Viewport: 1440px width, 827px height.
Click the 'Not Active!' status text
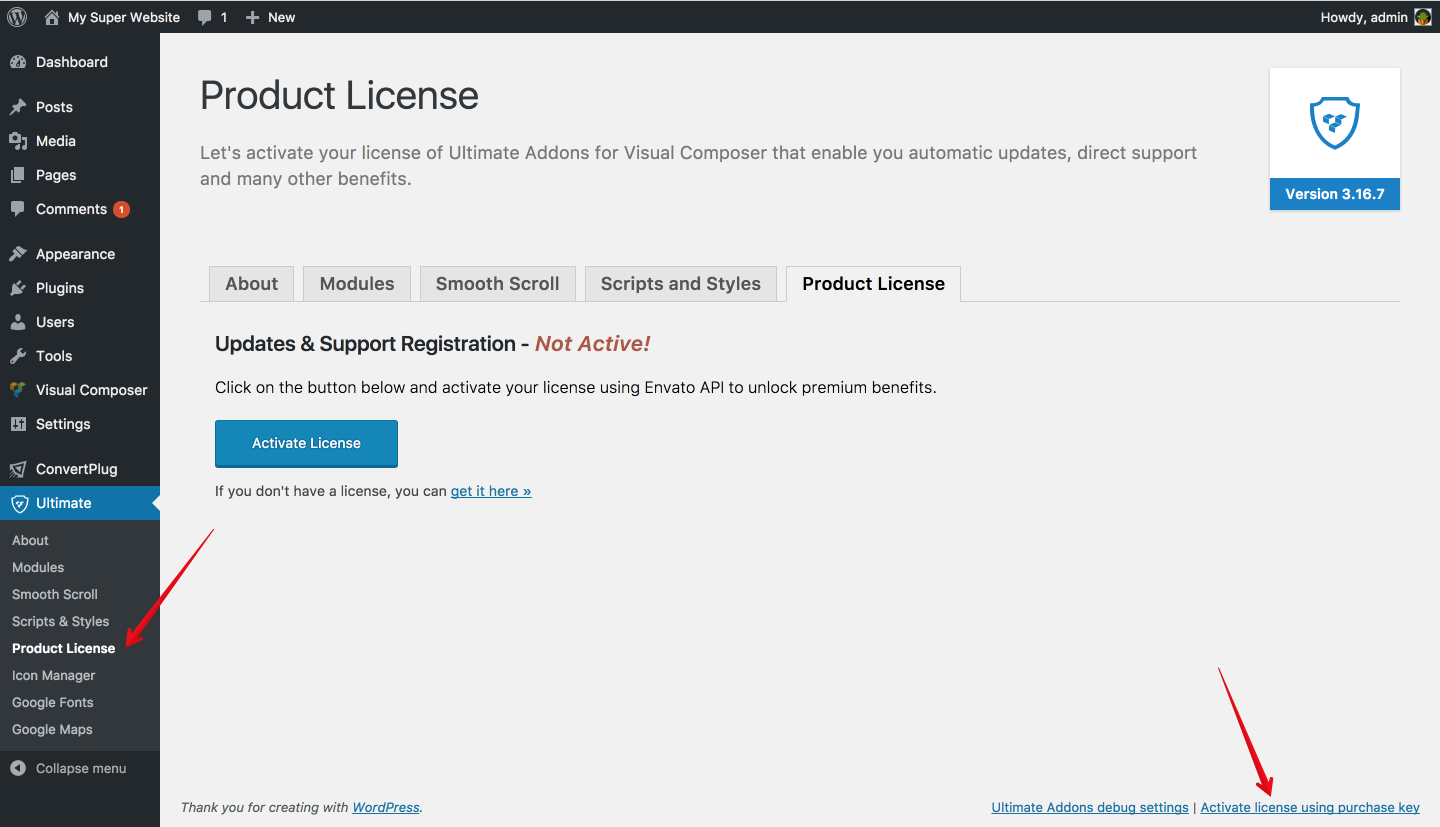coord(593,344)
